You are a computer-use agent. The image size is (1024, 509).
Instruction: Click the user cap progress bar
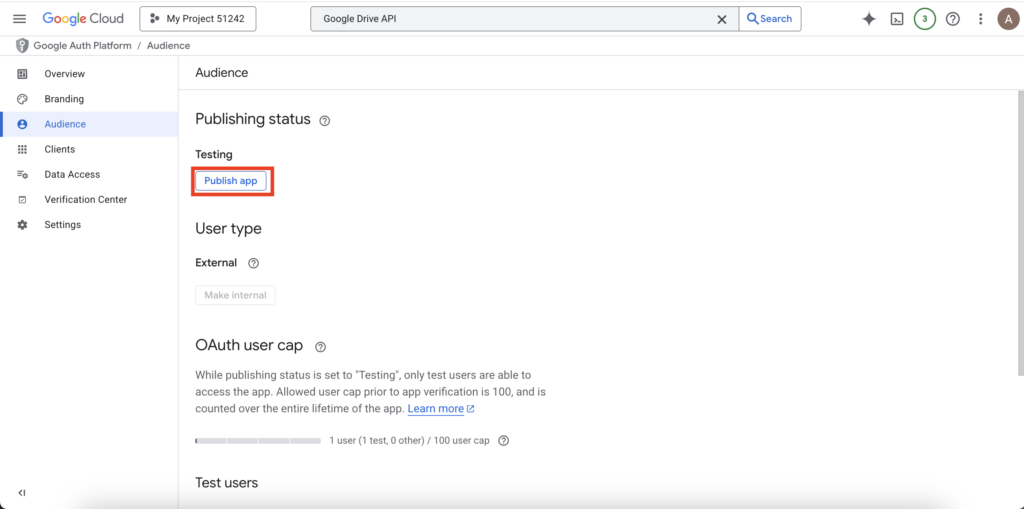257,441
